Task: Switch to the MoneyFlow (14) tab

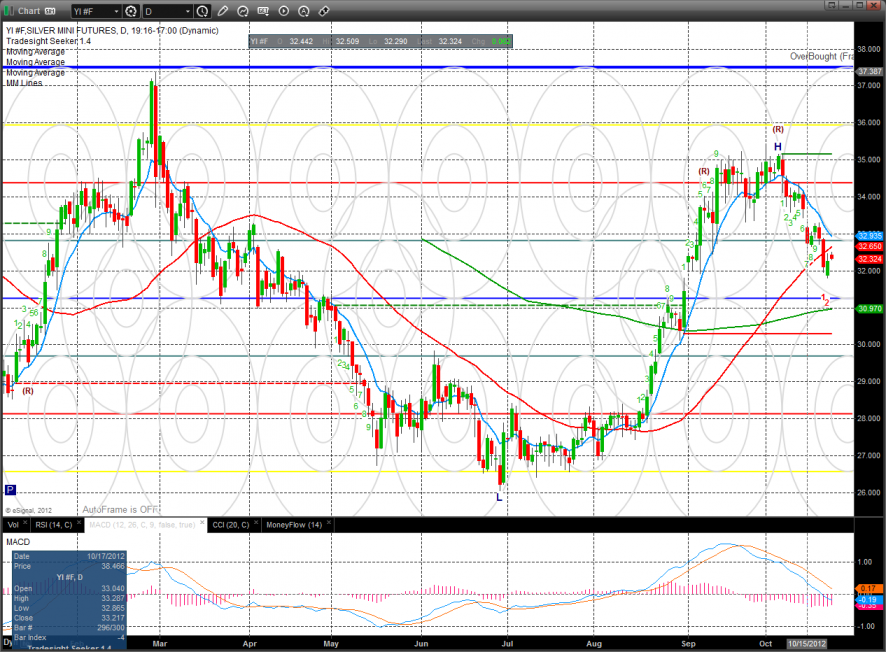Action: [293, 525]
